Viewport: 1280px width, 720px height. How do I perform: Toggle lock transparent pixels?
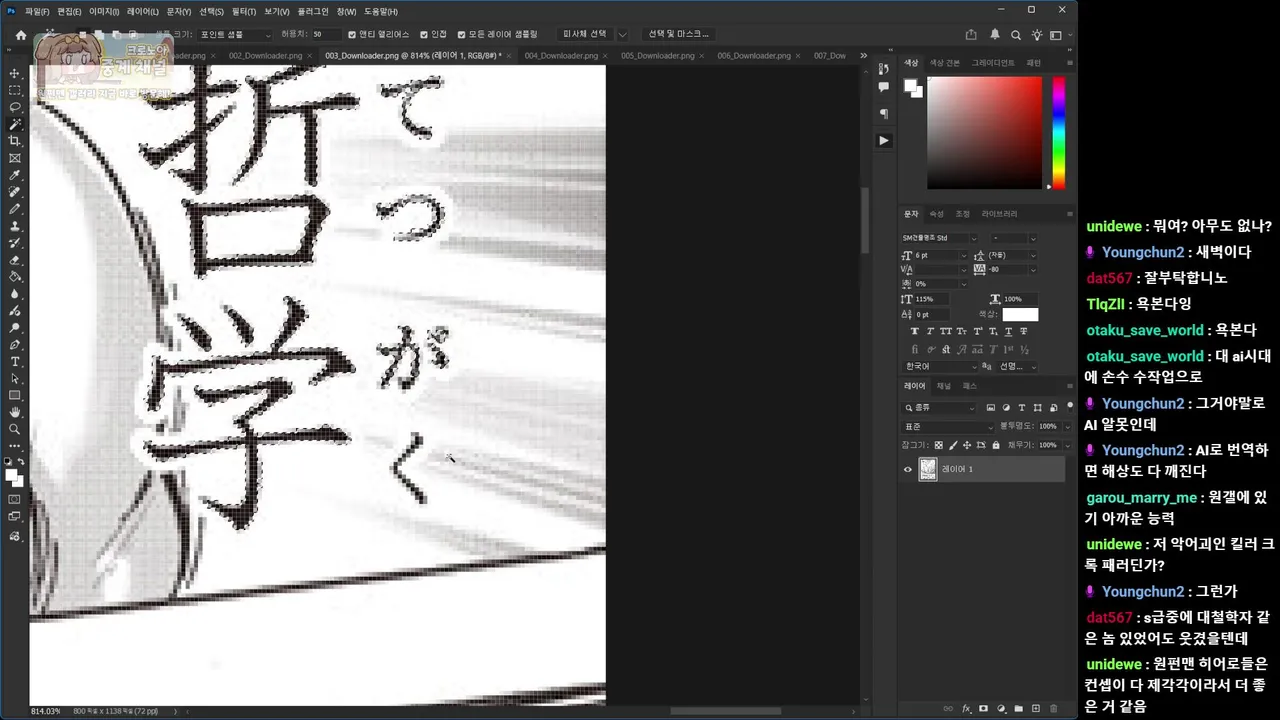tap(938, 445)
